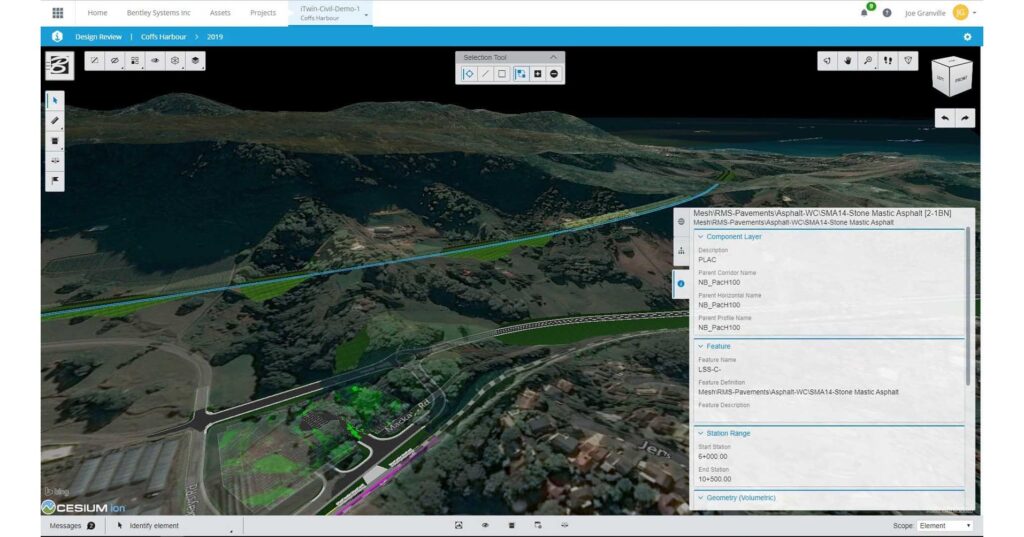Click the fit view status bar icon

(458, 525)
